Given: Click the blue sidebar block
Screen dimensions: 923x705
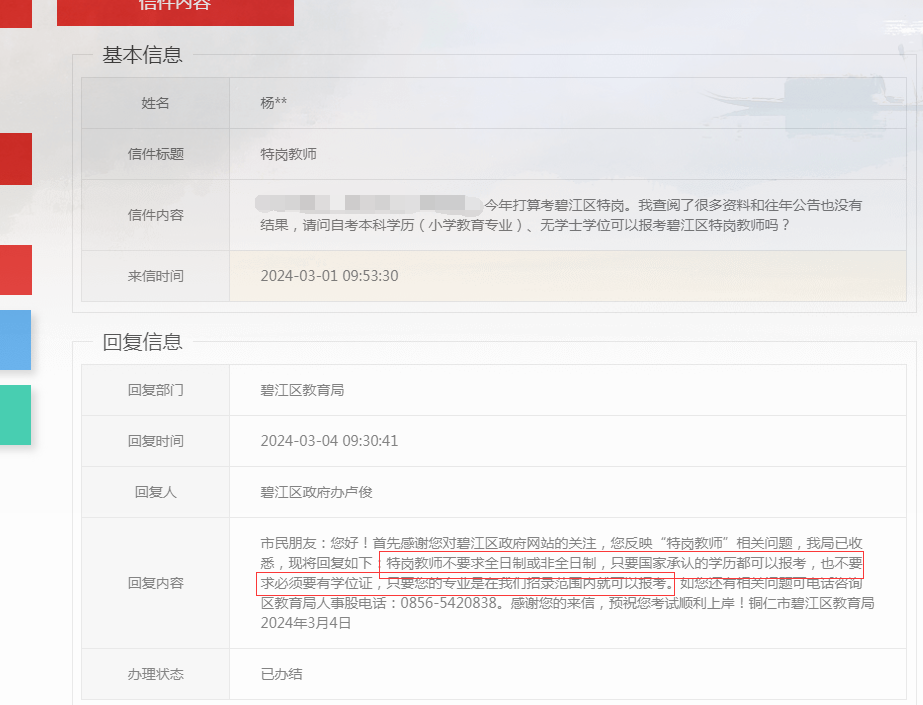Looking at the screenshot, I should click(x=15, y=340).
